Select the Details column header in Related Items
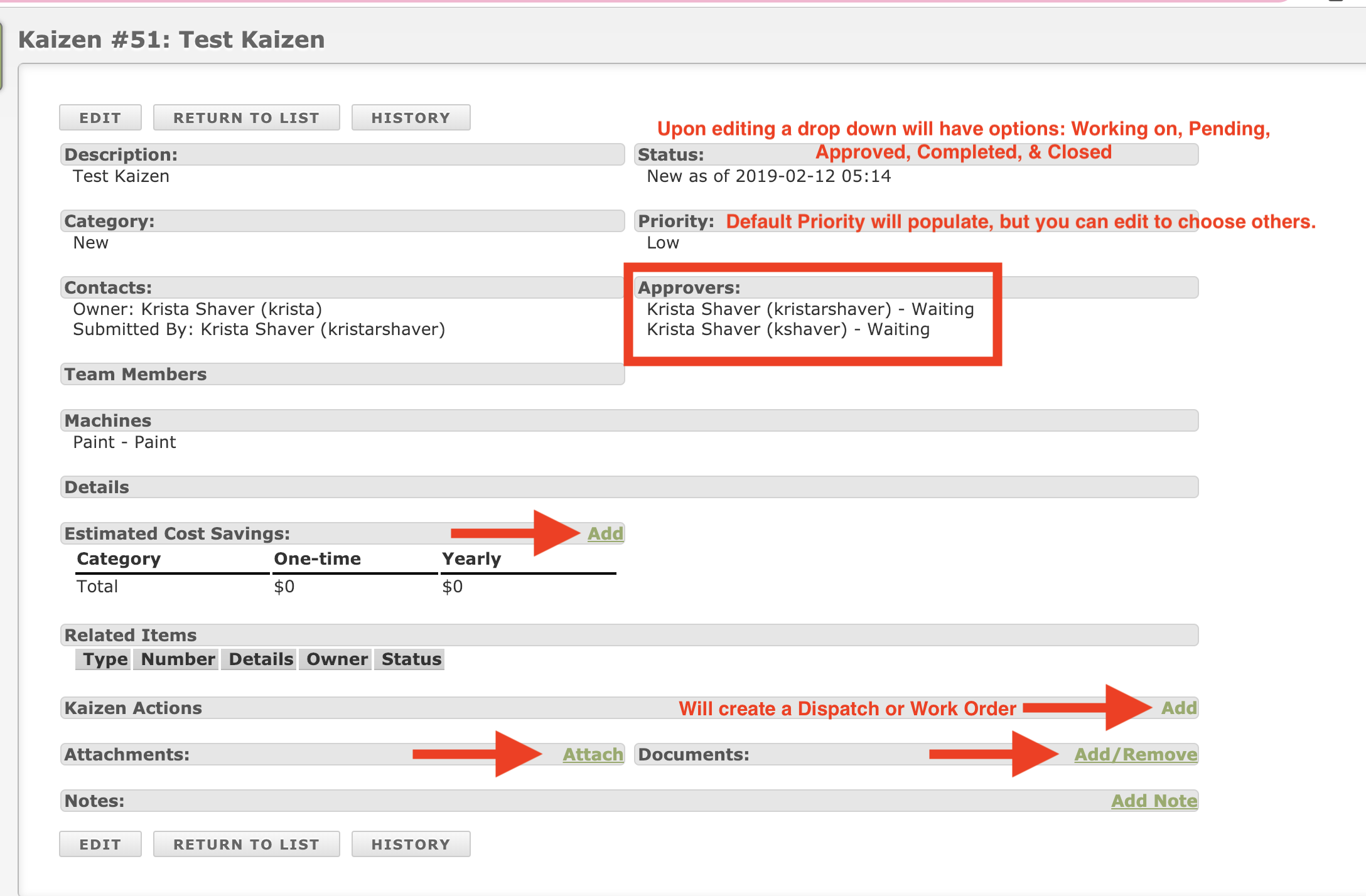Viewport: 1366px width, 896px height. 259,659
